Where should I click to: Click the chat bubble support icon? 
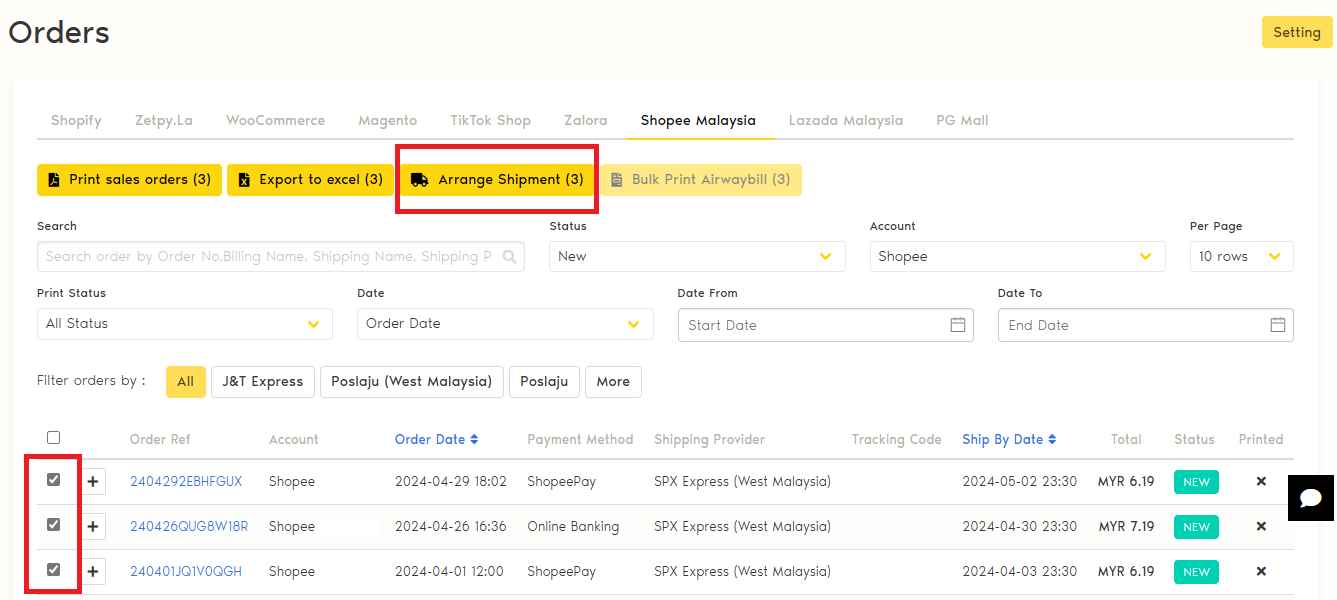[x=1311, y=498]
